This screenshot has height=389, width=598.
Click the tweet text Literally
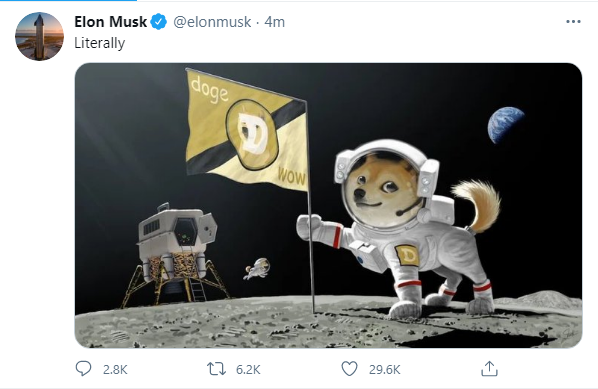(x=100, y=43)
